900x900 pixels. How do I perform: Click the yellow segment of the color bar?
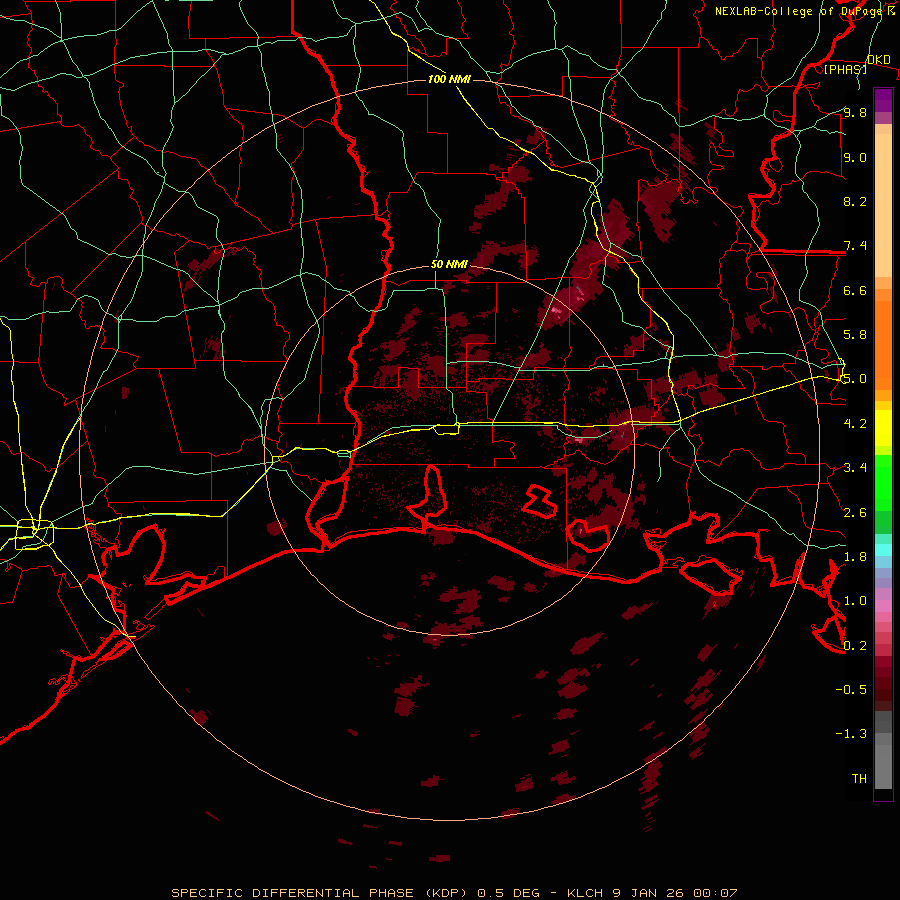tap(883, 428)
